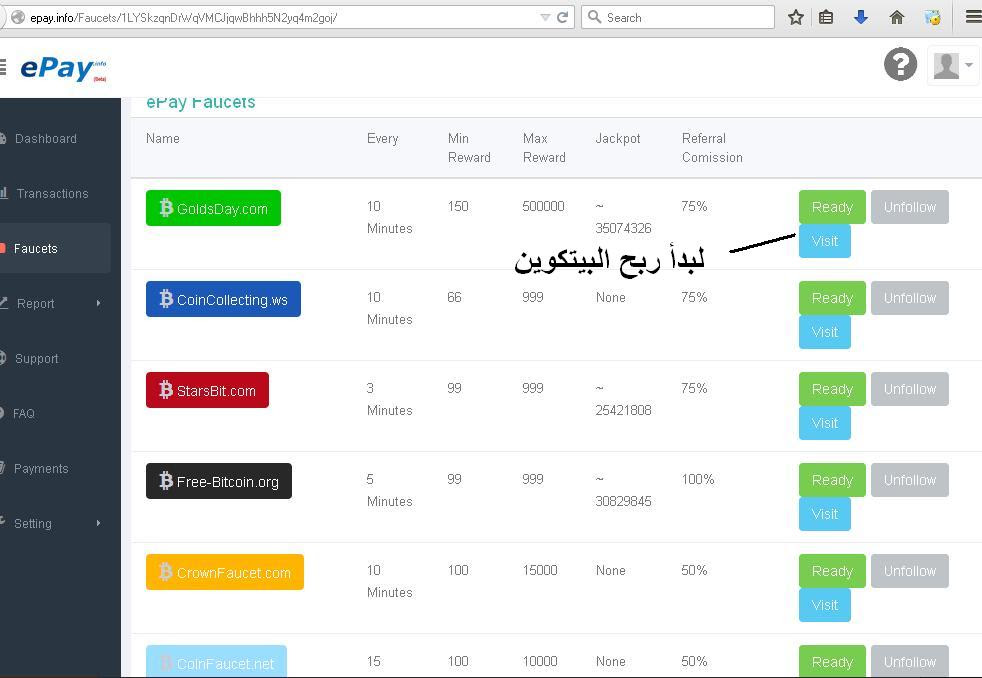Open the CoinFaucet.net faucet
The height and width of the screenshot is (678, 982).
point(216,662)
